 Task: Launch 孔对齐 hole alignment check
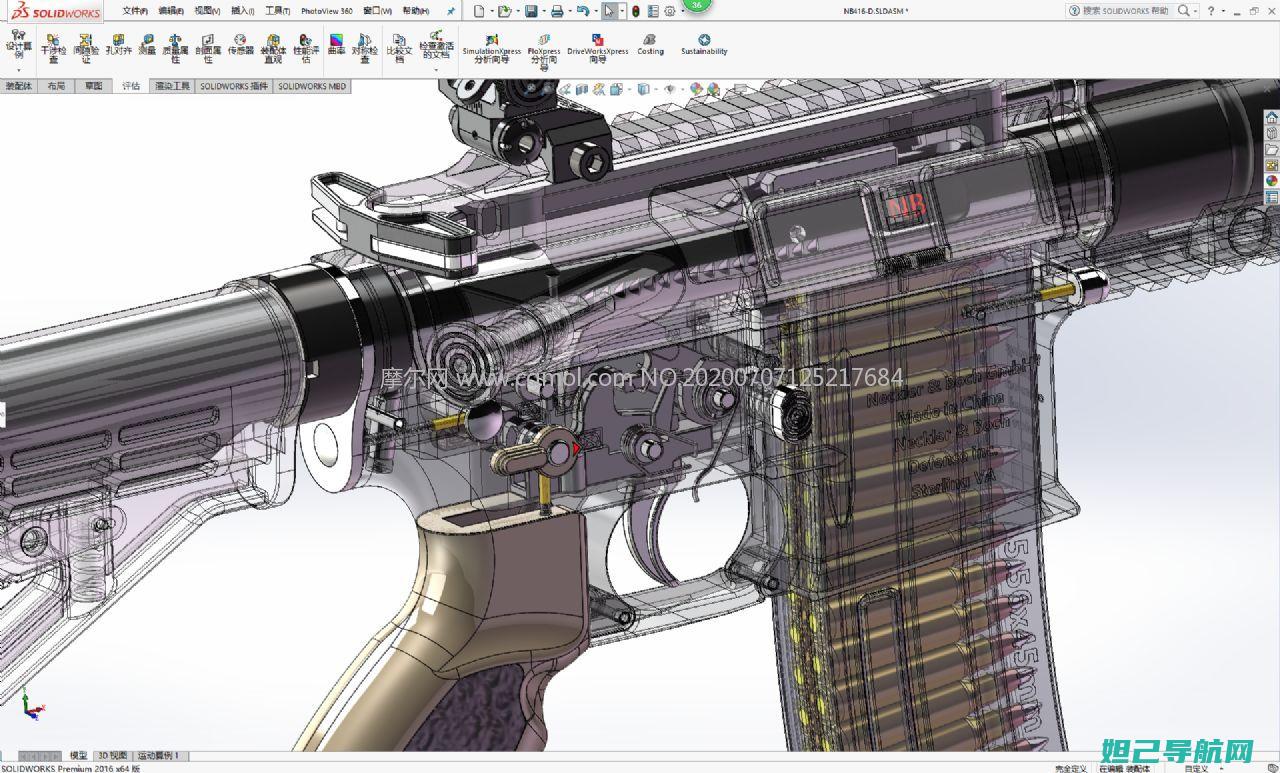click(x=119, y=45)
